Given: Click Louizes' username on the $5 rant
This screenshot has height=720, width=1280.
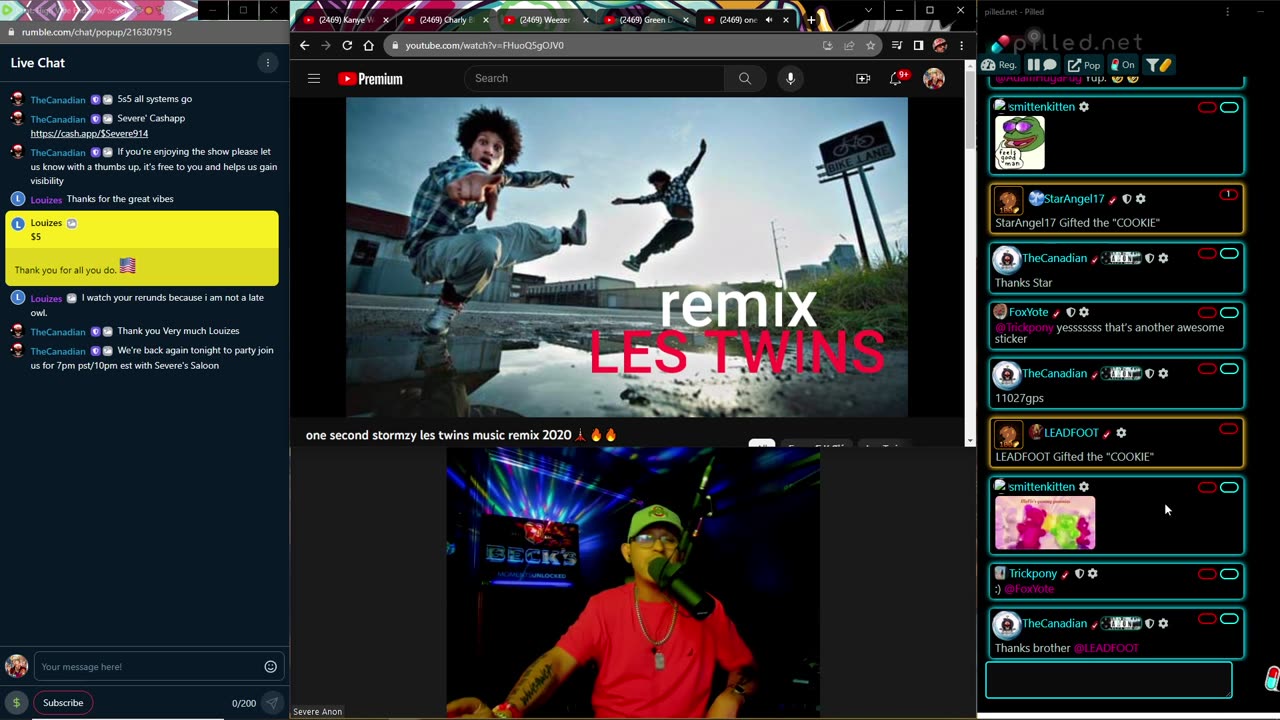Looking at the screenshot, I should (46, 223).
